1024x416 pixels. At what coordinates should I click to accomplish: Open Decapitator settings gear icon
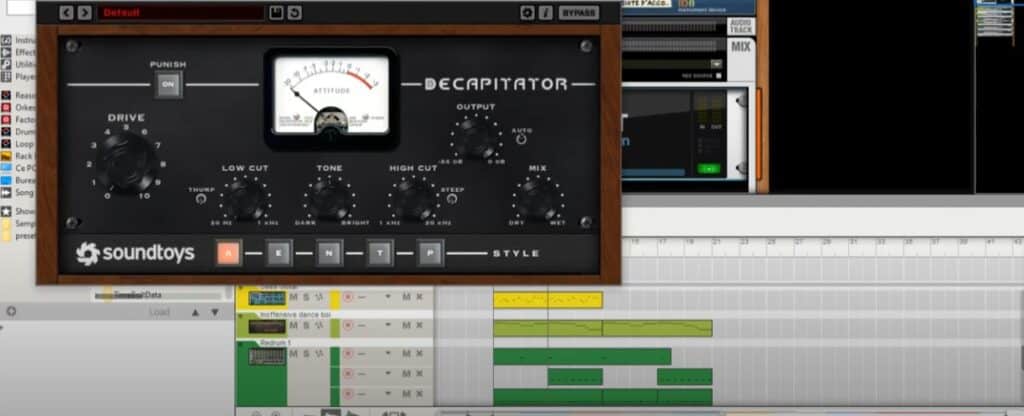click(x=528, y=12)
